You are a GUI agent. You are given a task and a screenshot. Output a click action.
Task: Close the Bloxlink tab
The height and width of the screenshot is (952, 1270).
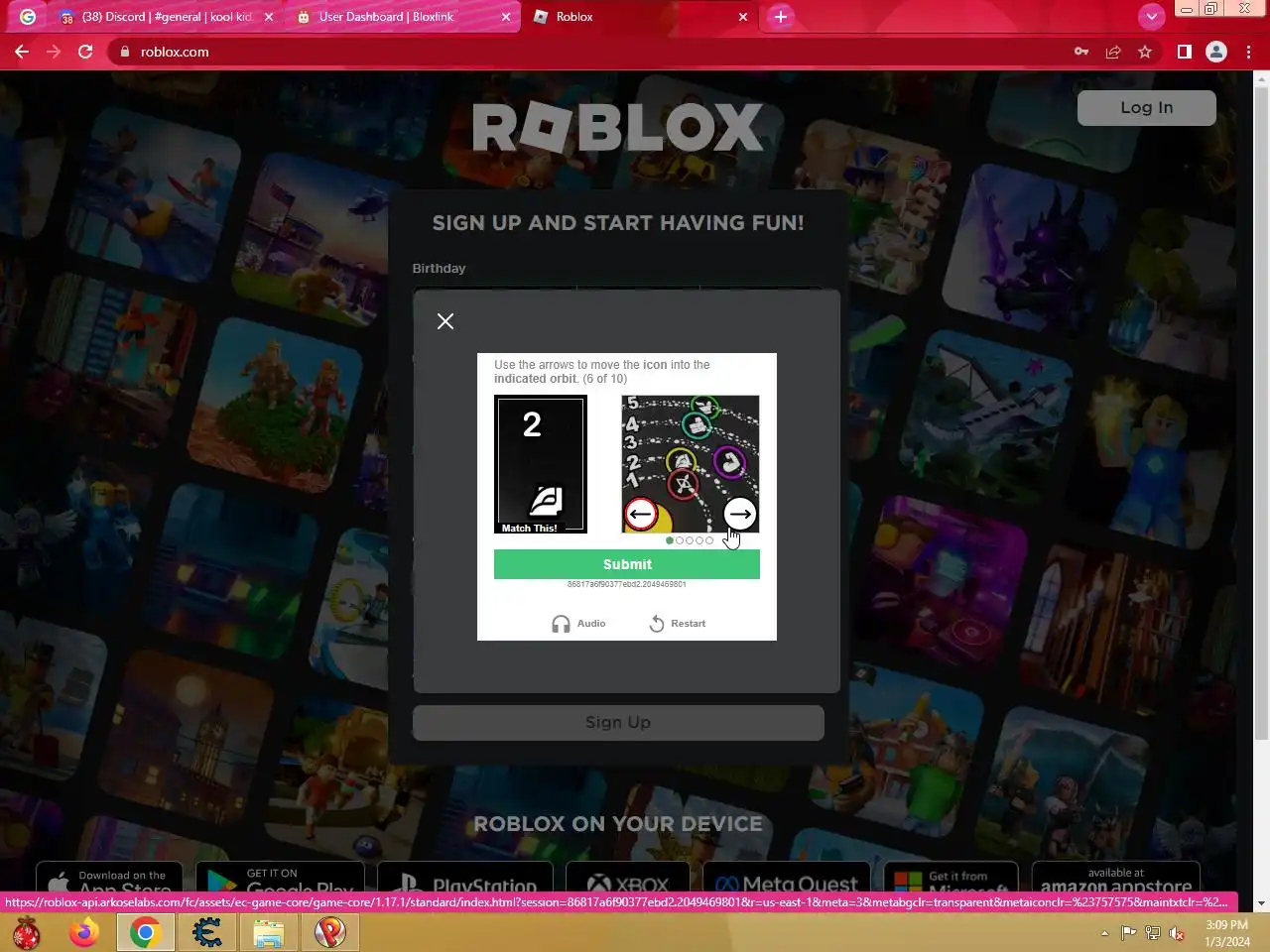506,17
